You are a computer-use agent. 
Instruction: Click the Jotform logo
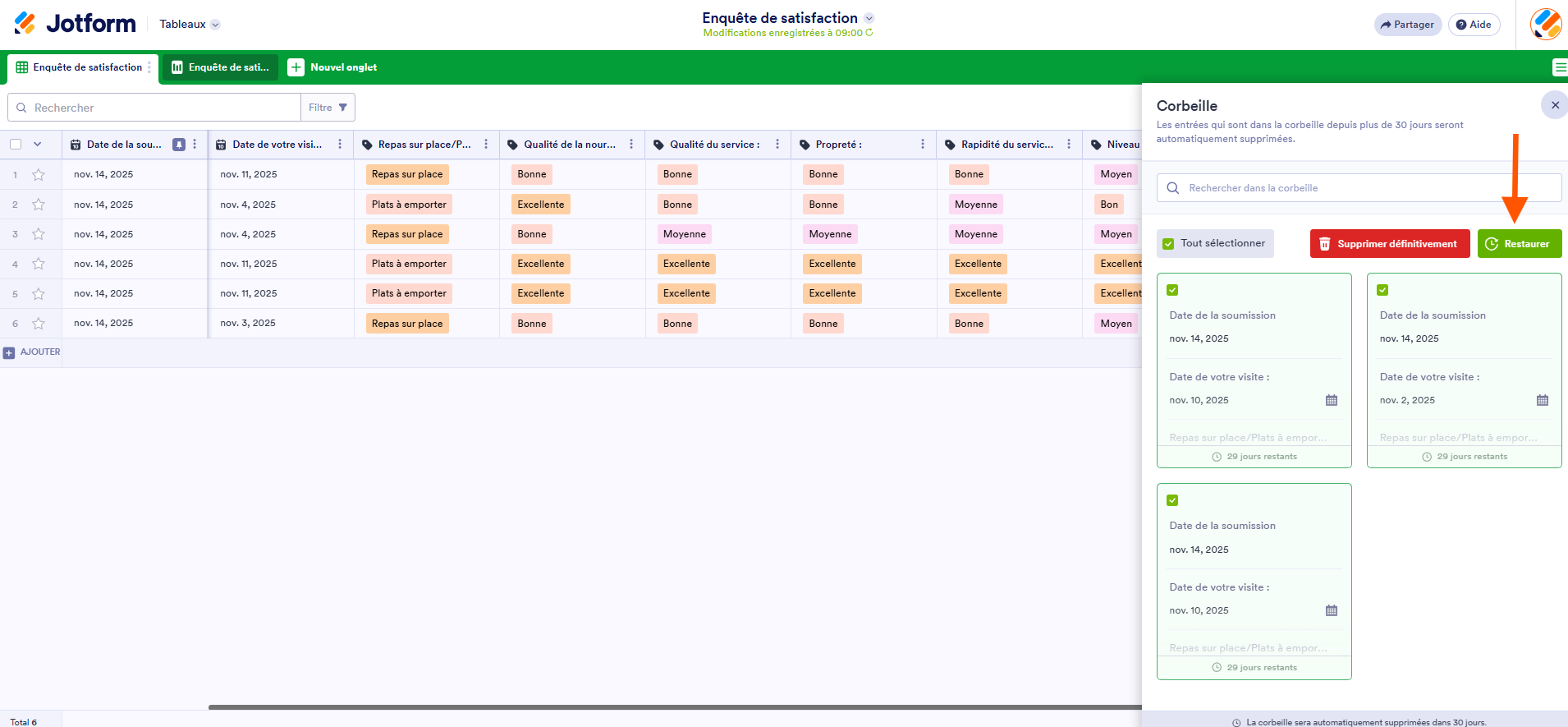pyautogui.click(x=75, y=24)
